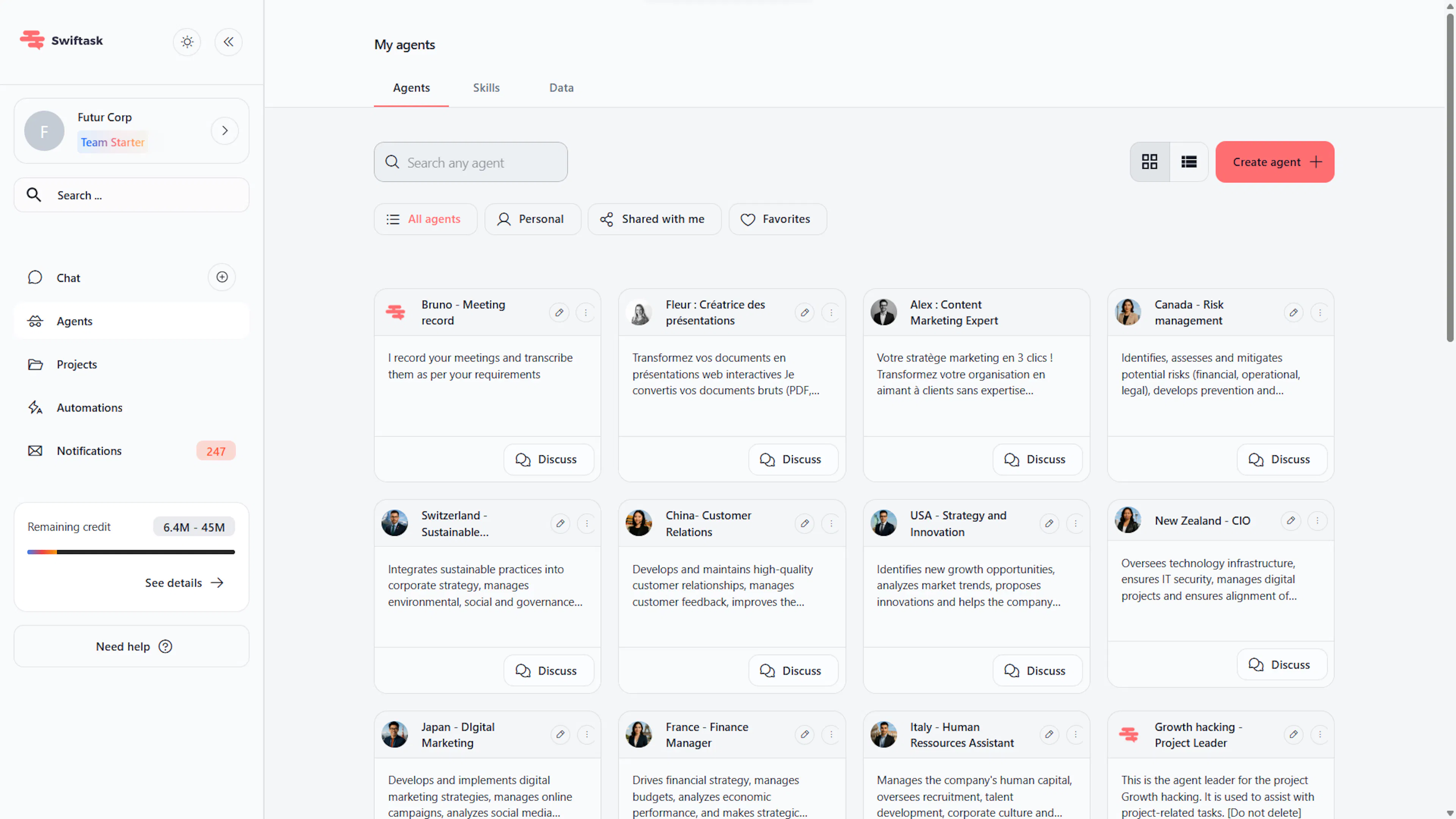The width and height of the screenshot is (1456, 819).
Task: Open more options for Bruno - Meeting record
Action: pos(585,312)
